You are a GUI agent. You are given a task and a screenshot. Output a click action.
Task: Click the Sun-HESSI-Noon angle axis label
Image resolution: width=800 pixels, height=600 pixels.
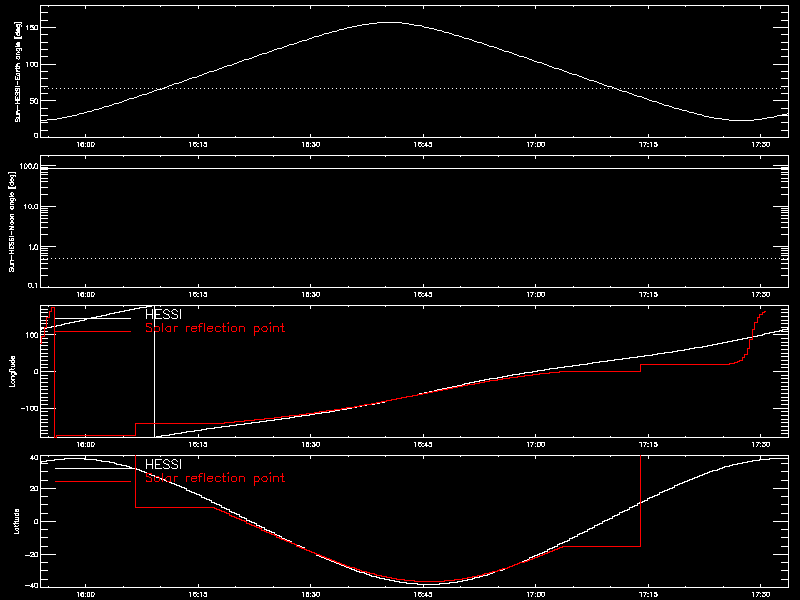click(x=12, y=221)
